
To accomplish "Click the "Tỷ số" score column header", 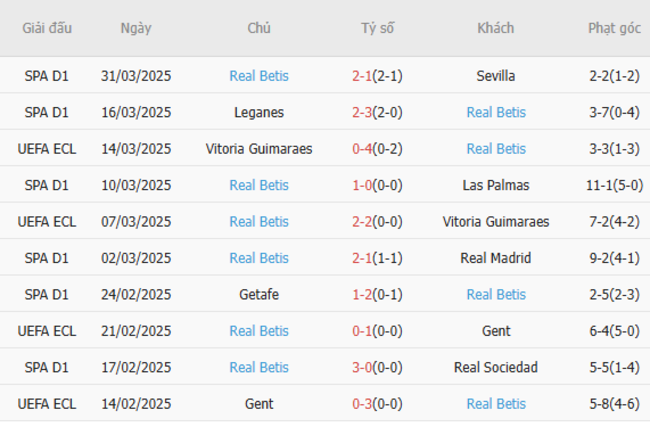I will click(377, 28).
